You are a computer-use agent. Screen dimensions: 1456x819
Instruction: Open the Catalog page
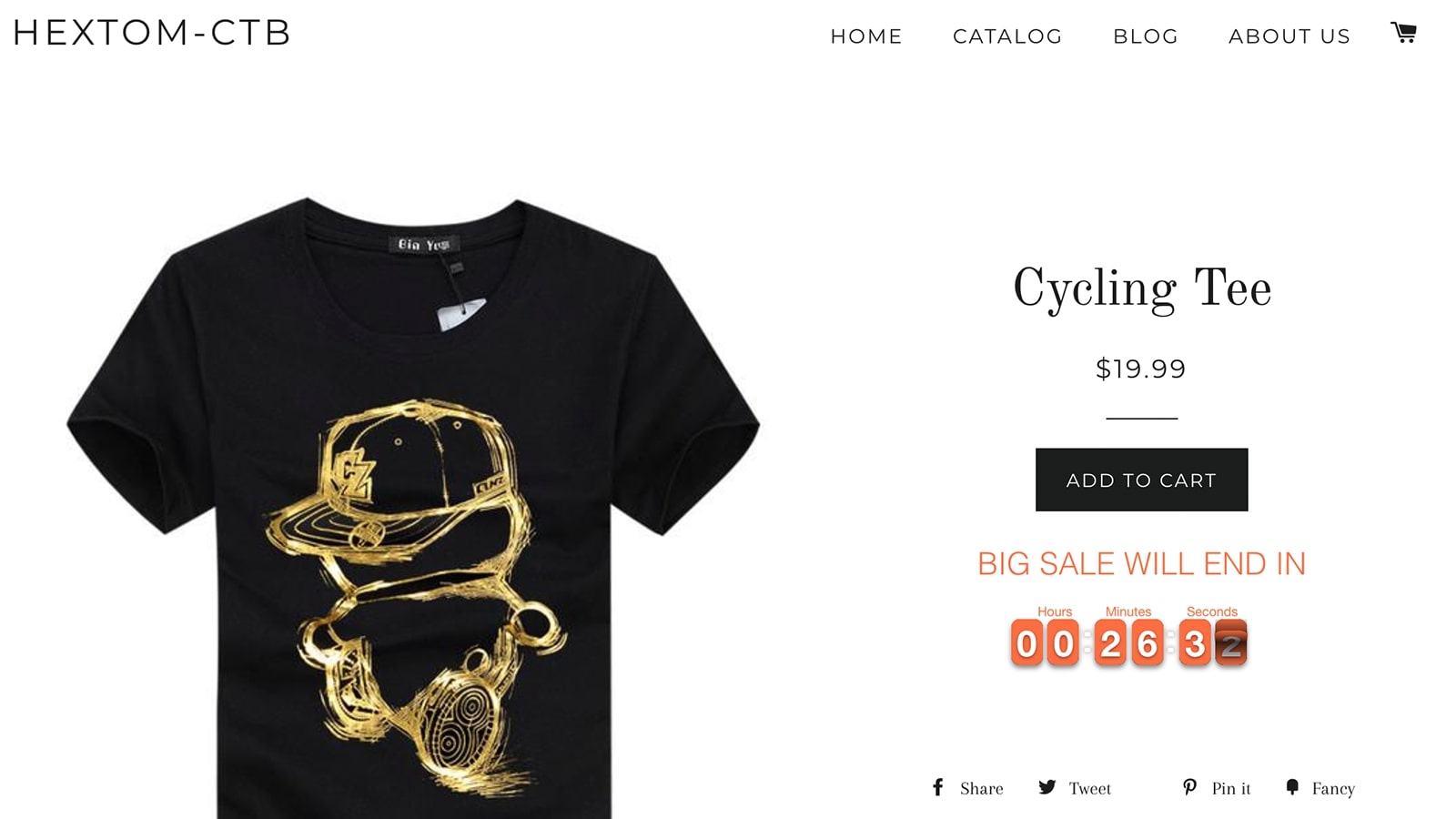coord(1007,36)
